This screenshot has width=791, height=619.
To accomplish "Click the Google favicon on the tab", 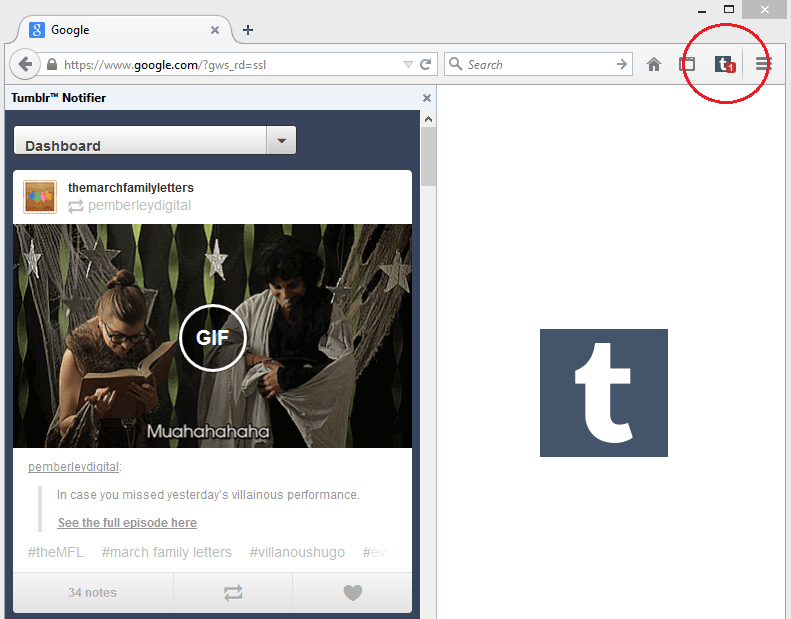I will pyautogui.click(x=37, y=30).
